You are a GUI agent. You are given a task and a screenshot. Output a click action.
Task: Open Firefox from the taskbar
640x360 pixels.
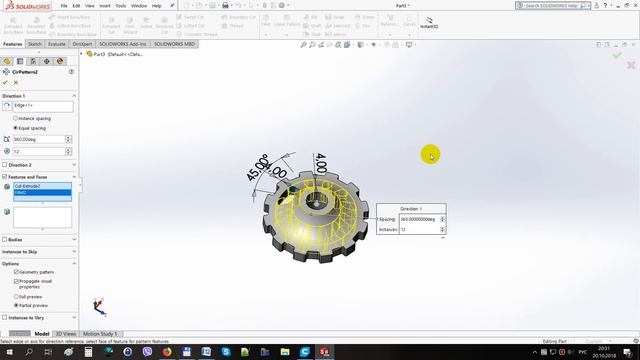pos(167,352)
